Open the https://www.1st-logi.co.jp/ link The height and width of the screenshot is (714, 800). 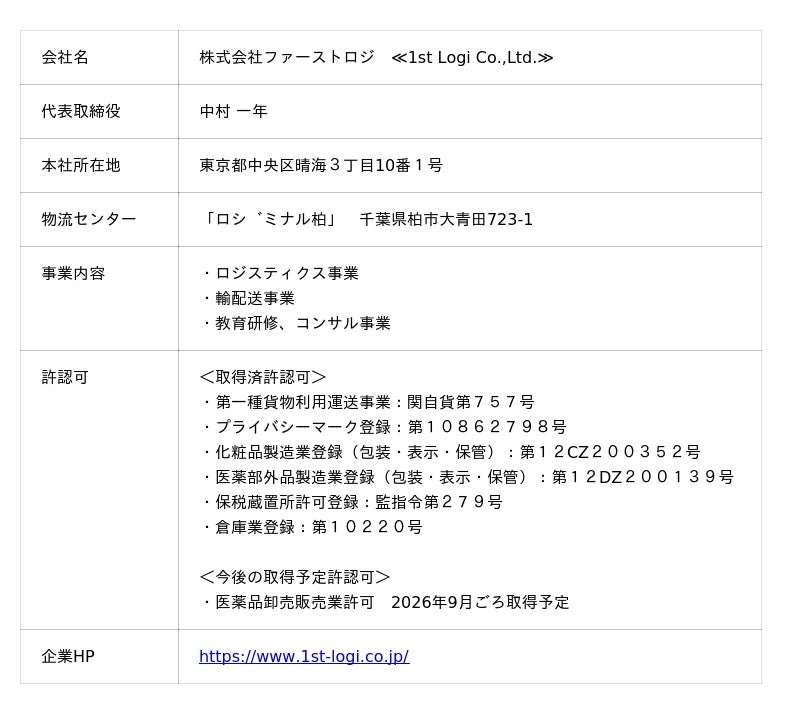(304, 656)
